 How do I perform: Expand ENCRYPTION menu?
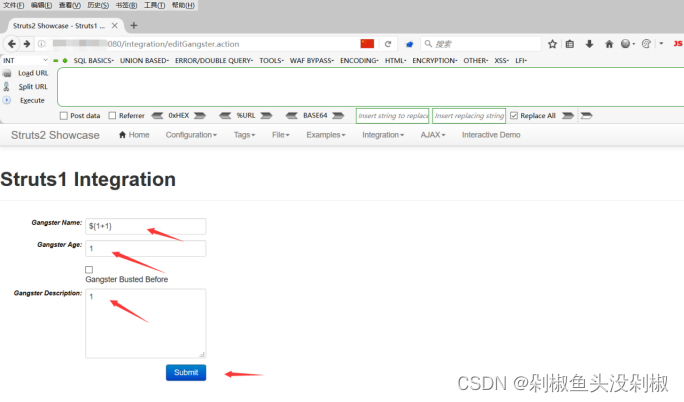click(x=435, y=61)
